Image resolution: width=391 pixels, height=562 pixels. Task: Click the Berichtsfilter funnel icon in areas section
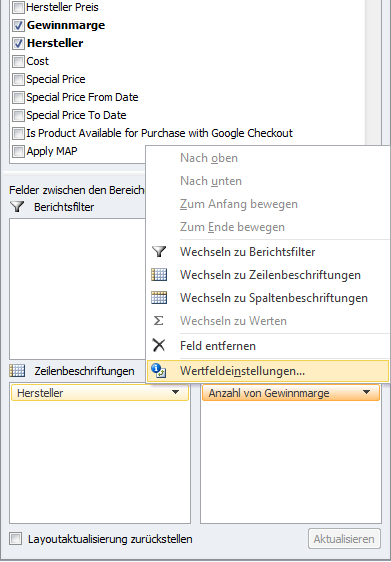pos(17,207)
